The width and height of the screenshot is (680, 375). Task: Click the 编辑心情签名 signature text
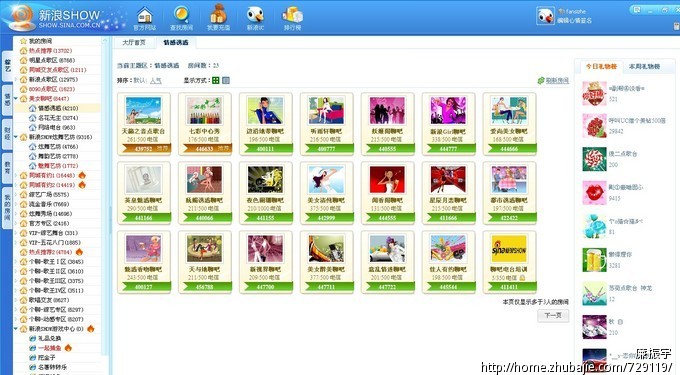(x=575, y=20)
